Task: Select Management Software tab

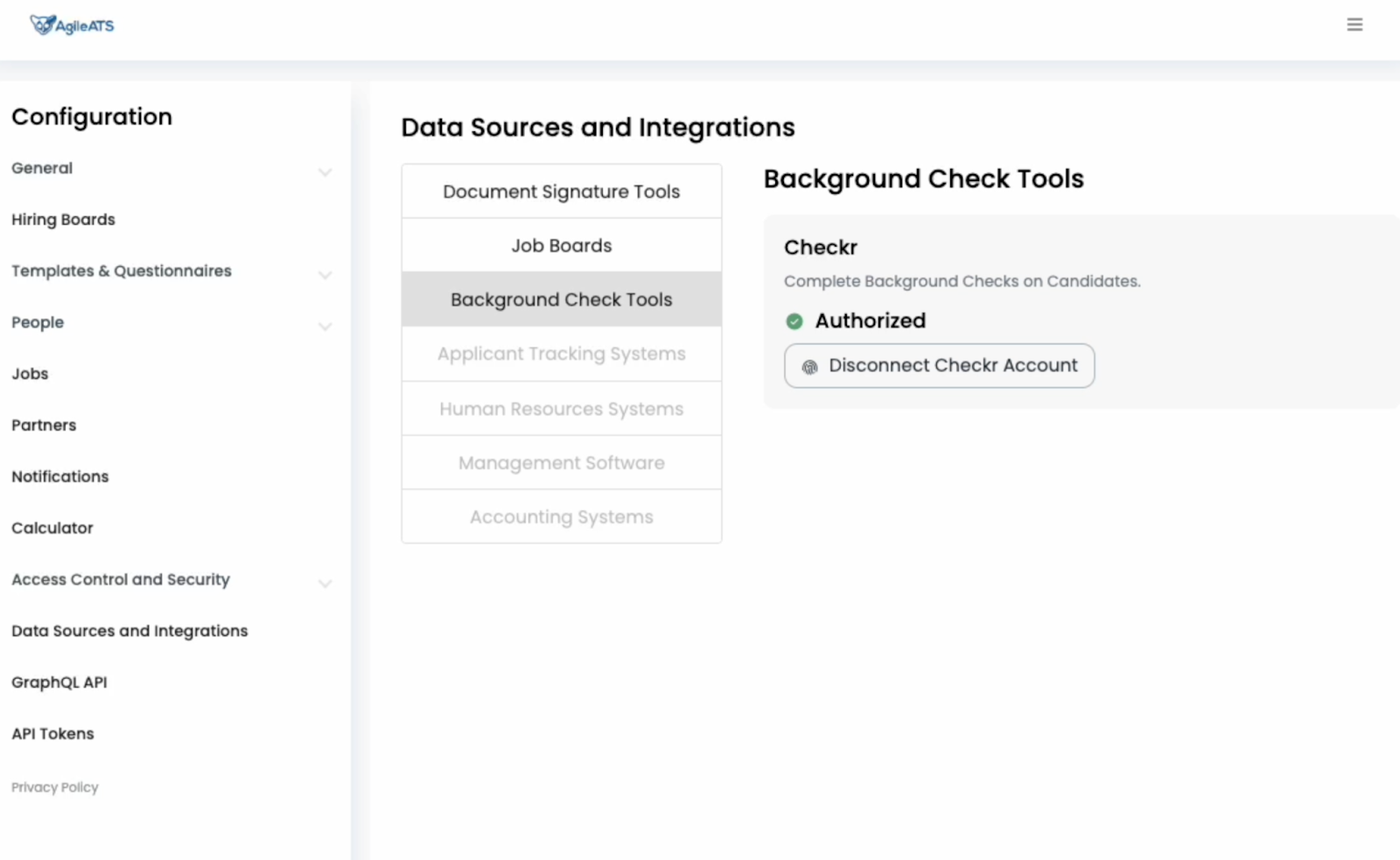Action: pyautogui.click(x=562, y=463)
